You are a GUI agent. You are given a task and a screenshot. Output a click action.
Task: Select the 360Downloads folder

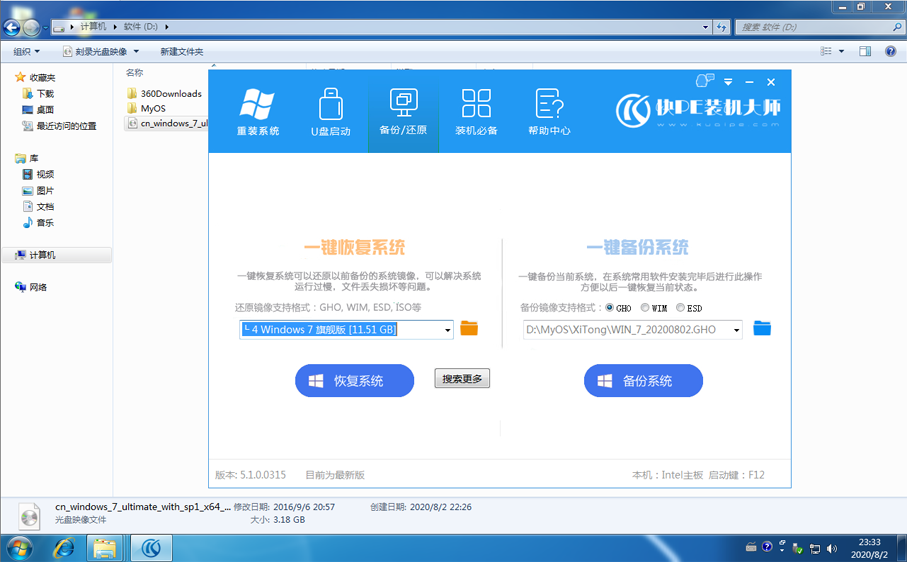click(171, 94)
